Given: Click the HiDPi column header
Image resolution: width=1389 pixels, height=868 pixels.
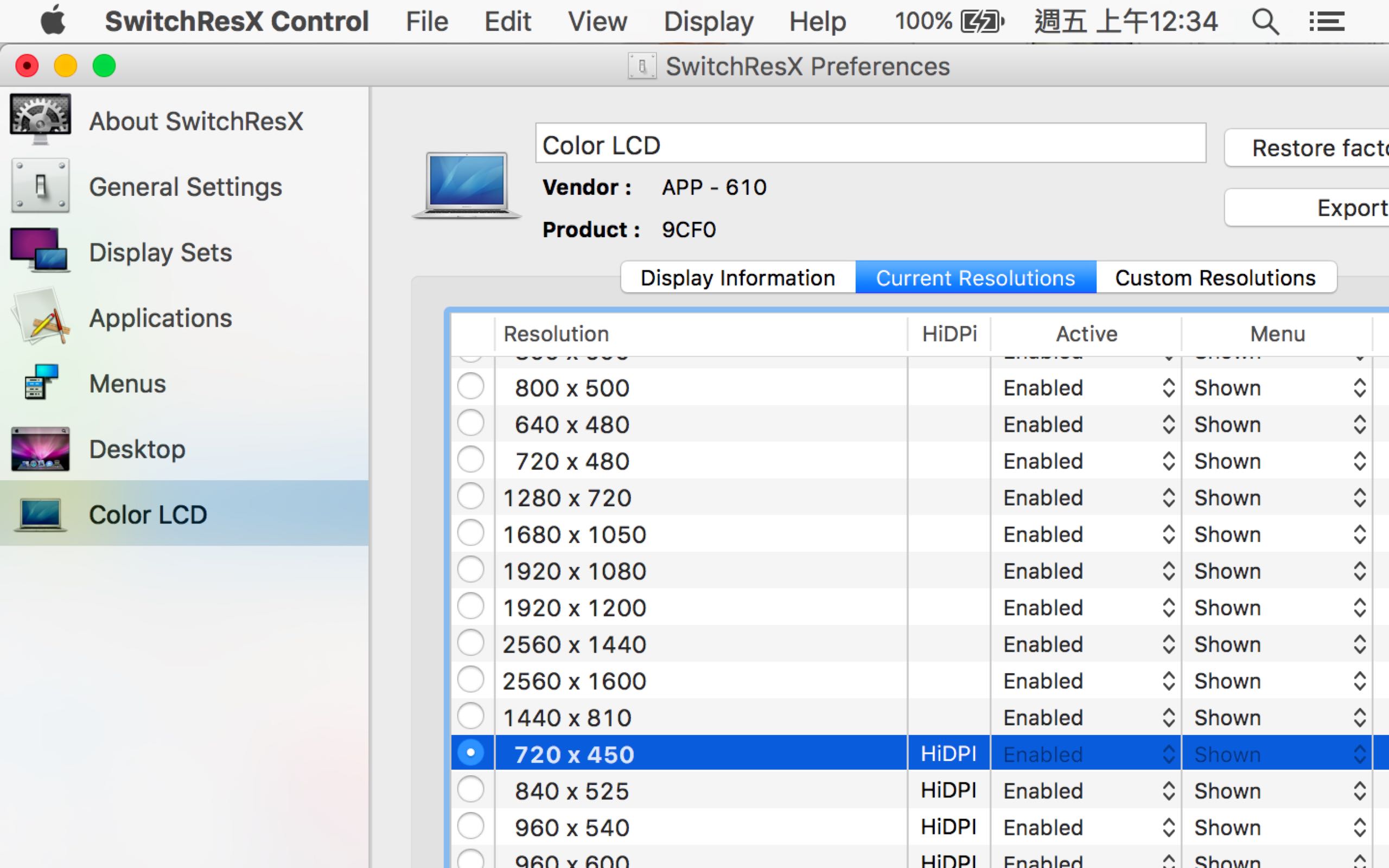Looking at the screenshot, I should pos(949,334).
